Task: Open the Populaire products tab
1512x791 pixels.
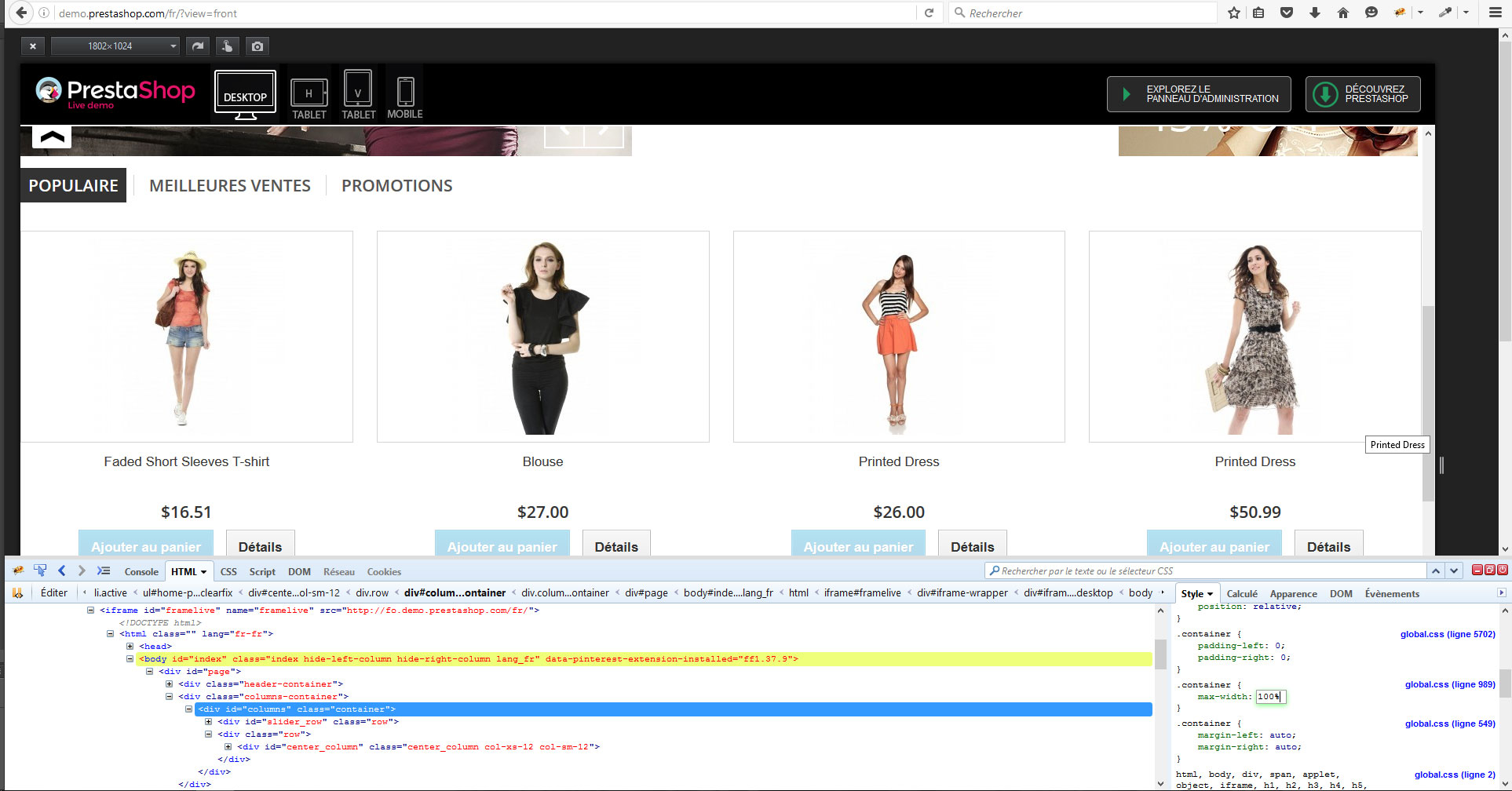Action: 73,185
